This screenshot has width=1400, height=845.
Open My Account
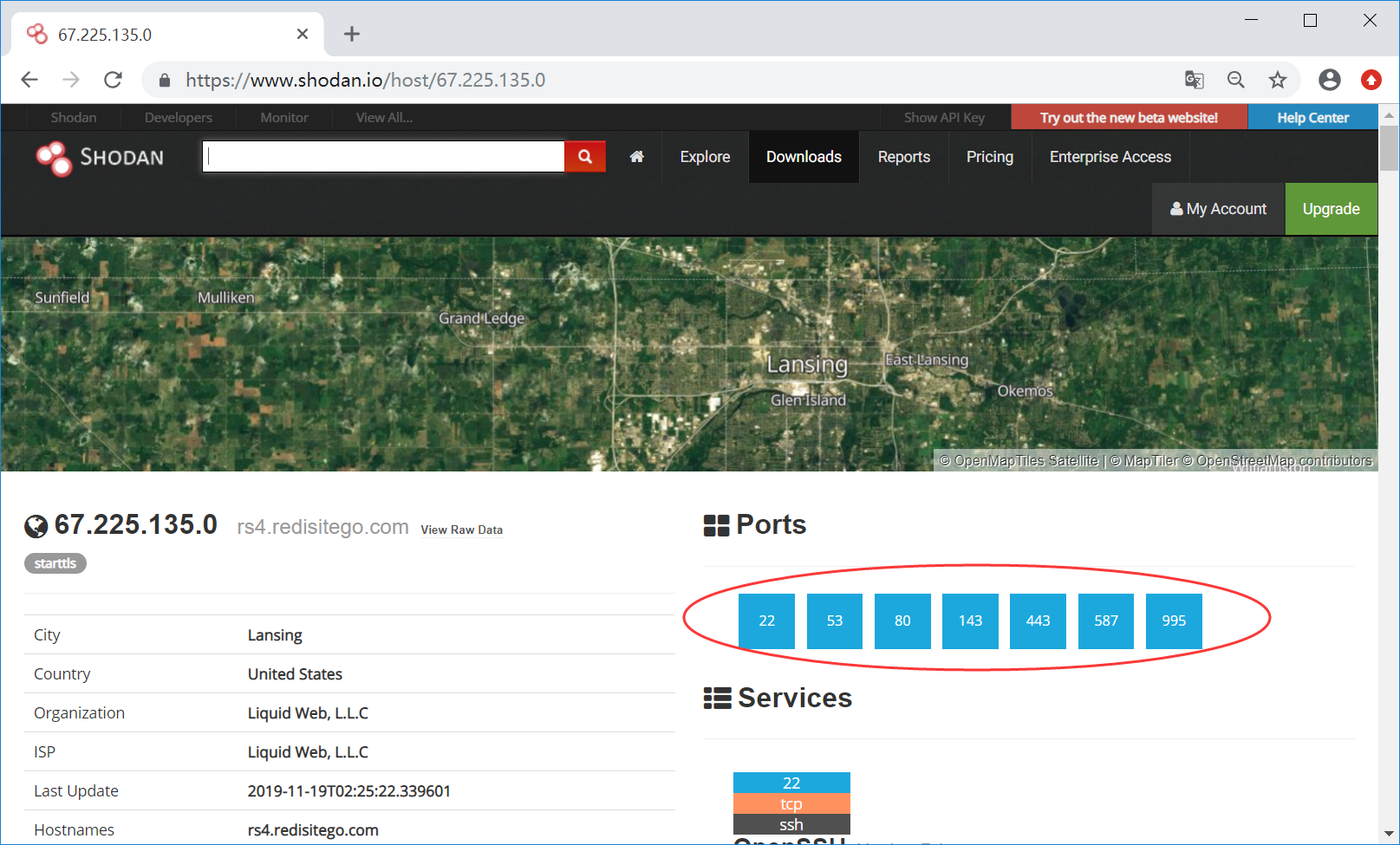[x=1218, y=209]
